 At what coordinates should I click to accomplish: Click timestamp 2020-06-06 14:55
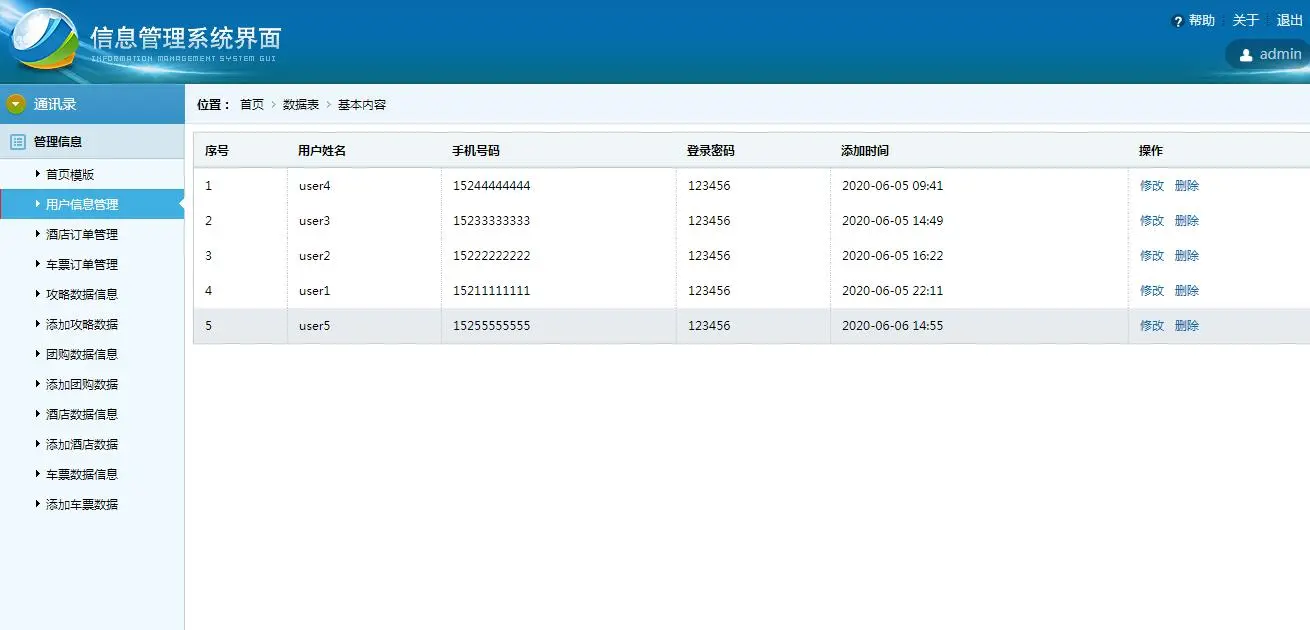[x=892, y=325]
